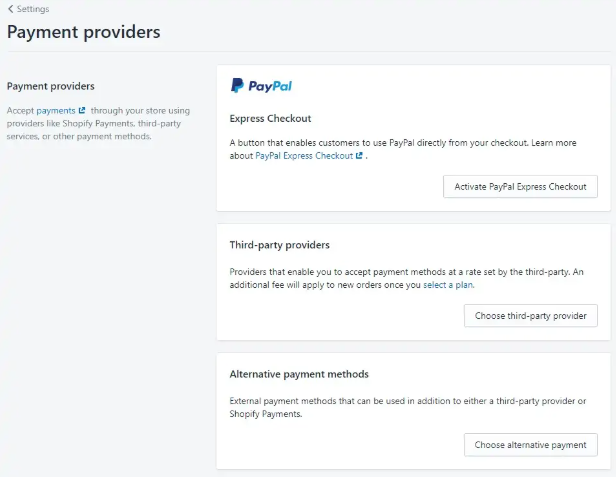
Task: Click the back chevron icon beside Settings
Action: [x=11, y=9]
